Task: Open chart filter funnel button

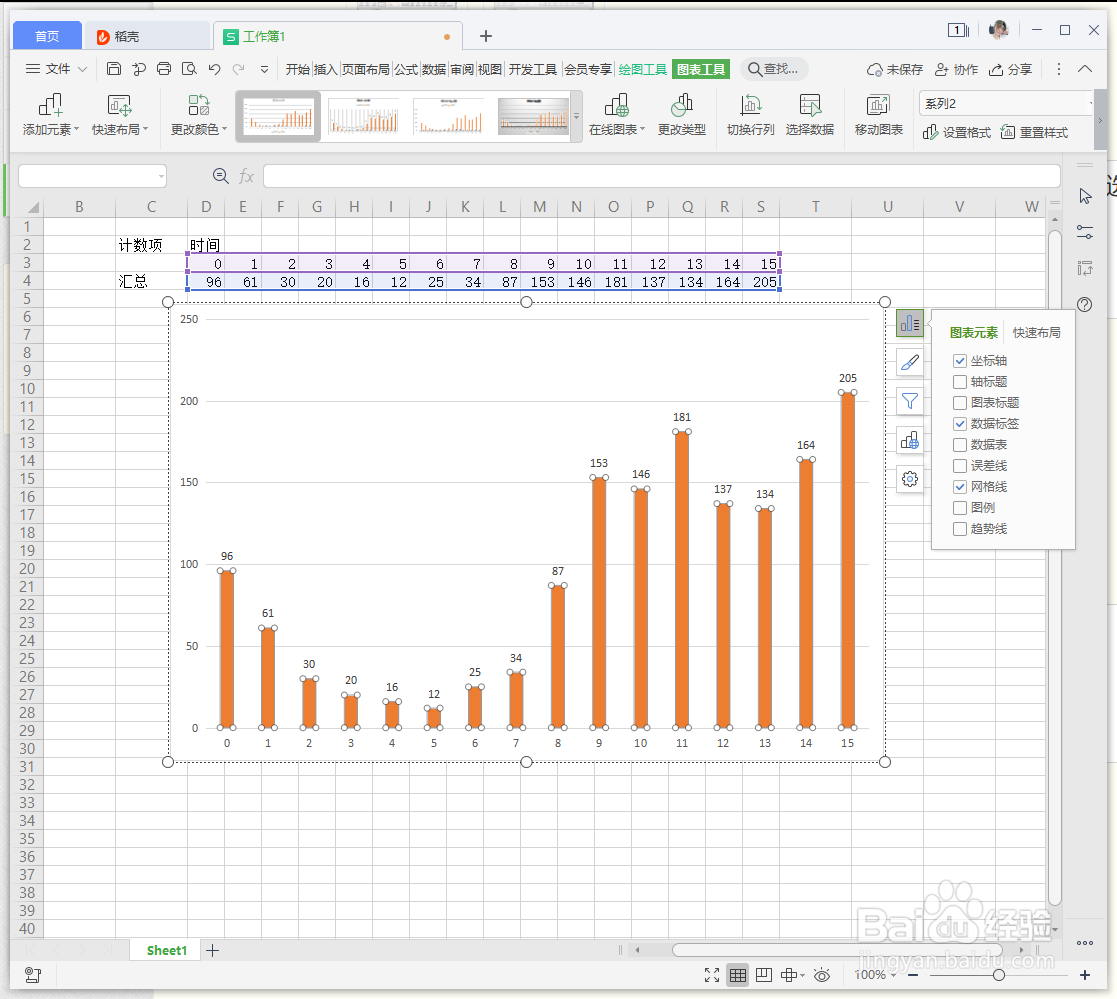Action: [x=910, y=401]
